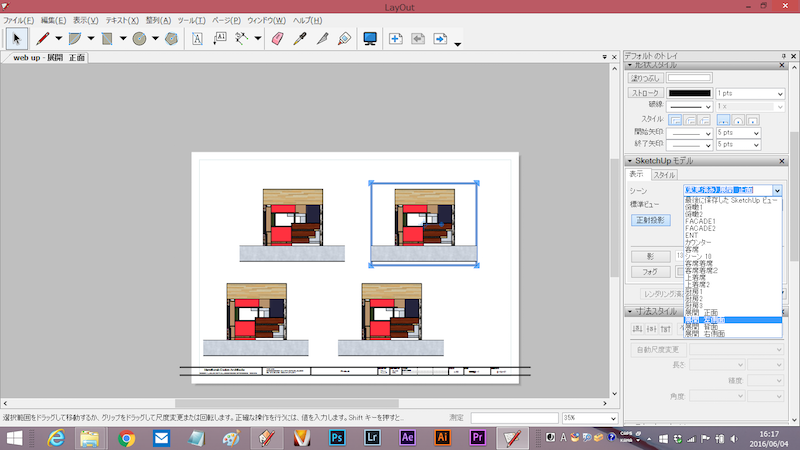Open the ファイル(F) menu

[19, 20]
